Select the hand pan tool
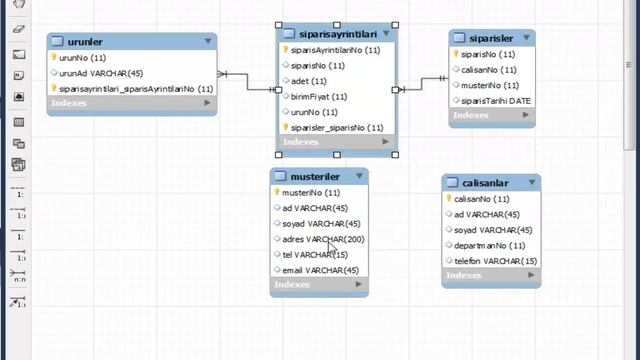640x360 pixels. [18, 4]
